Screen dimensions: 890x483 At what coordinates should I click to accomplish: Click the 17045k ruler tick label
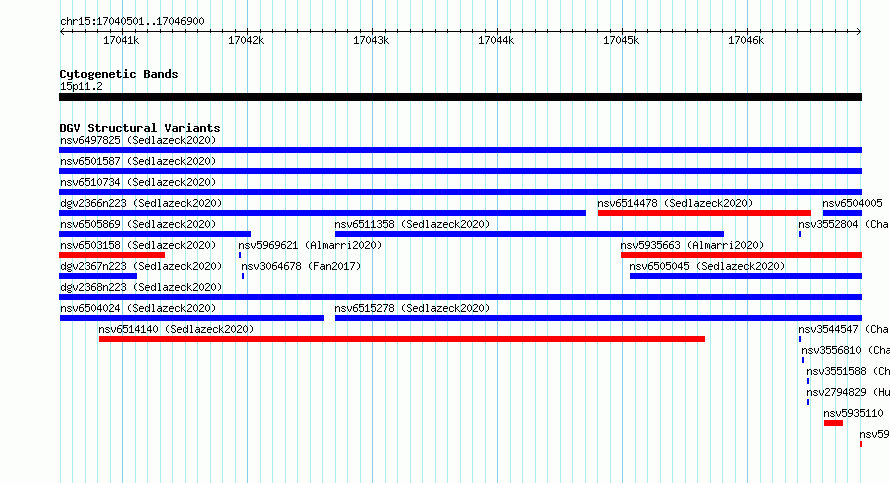coord(621,40)
